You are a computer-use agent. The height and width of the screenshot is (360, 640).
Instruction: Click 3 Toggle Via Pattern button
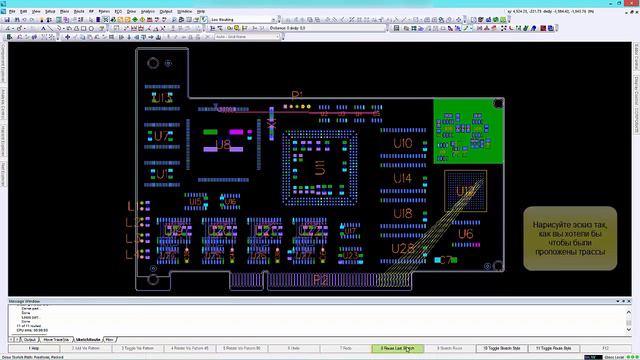click(138, 349)
